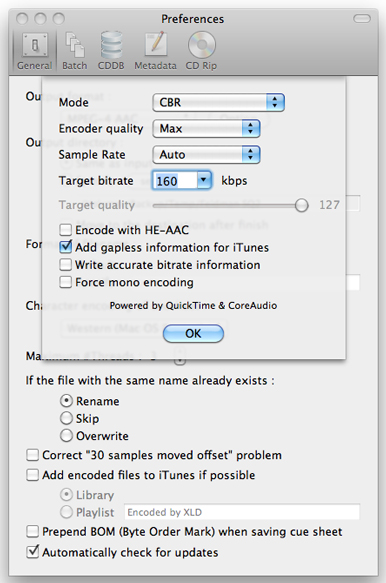Image resolution: width=386 pixels, height=583 pixels.
Task: Open the Sample Rate dropdown
Action: pos(206,155)
